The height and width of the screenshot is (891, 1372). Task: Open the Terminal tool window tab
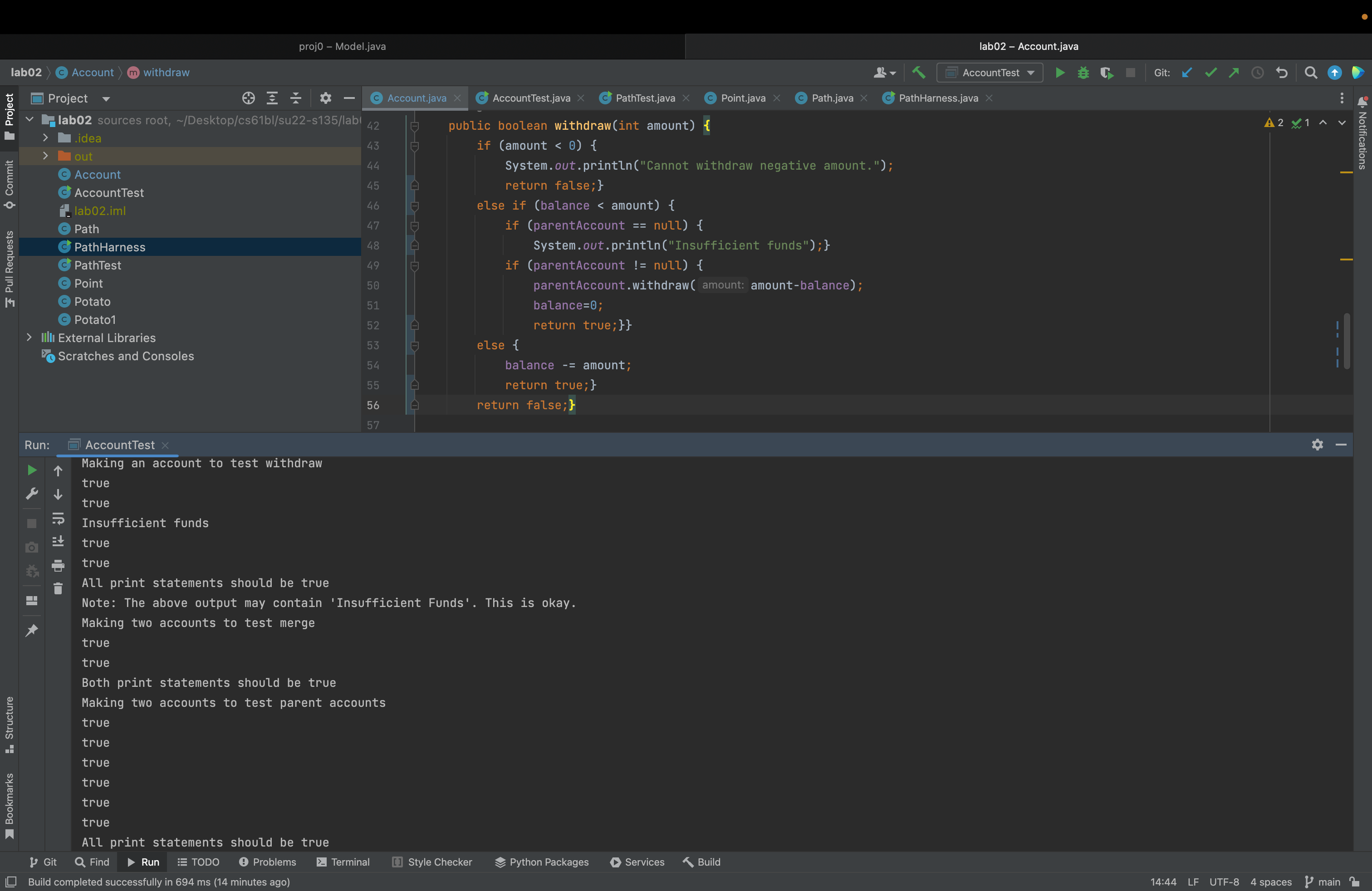[343, 862]
